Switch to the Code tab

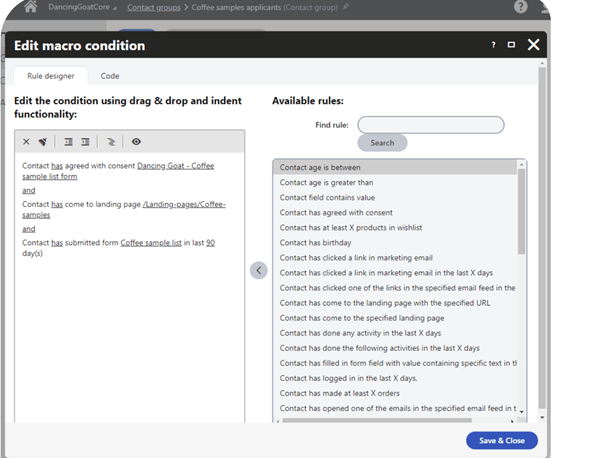[110, 76]
